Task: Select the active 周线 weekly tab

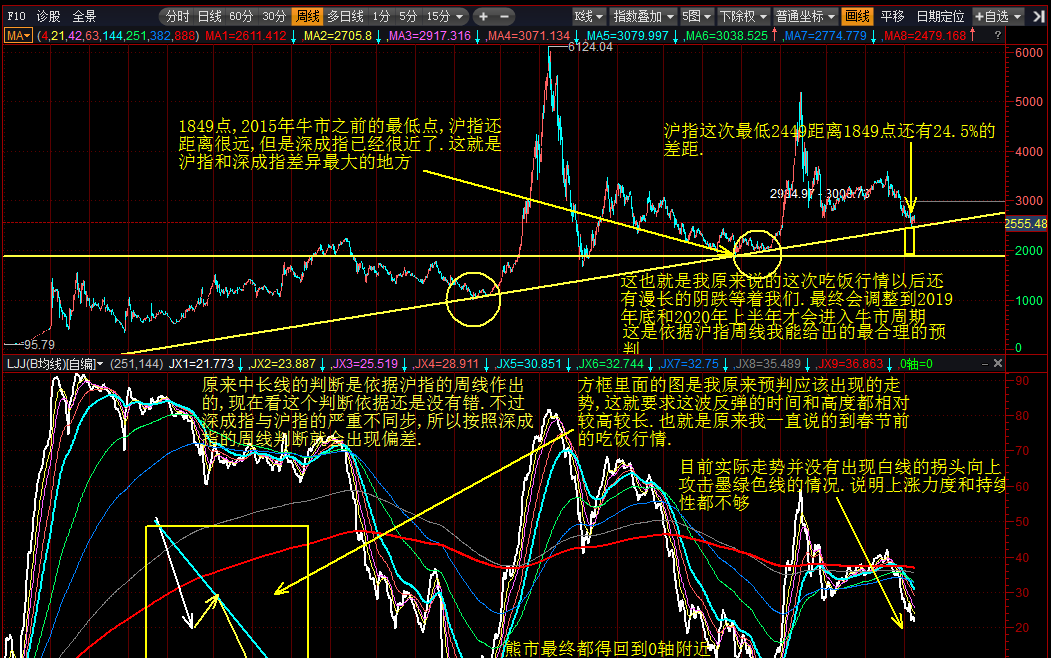Action: 308,16
